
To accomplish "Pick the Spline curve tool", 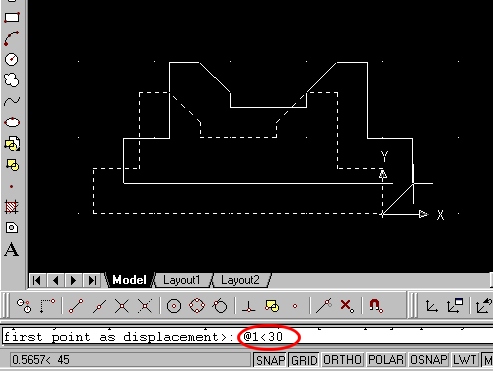I will click(12, 101).
